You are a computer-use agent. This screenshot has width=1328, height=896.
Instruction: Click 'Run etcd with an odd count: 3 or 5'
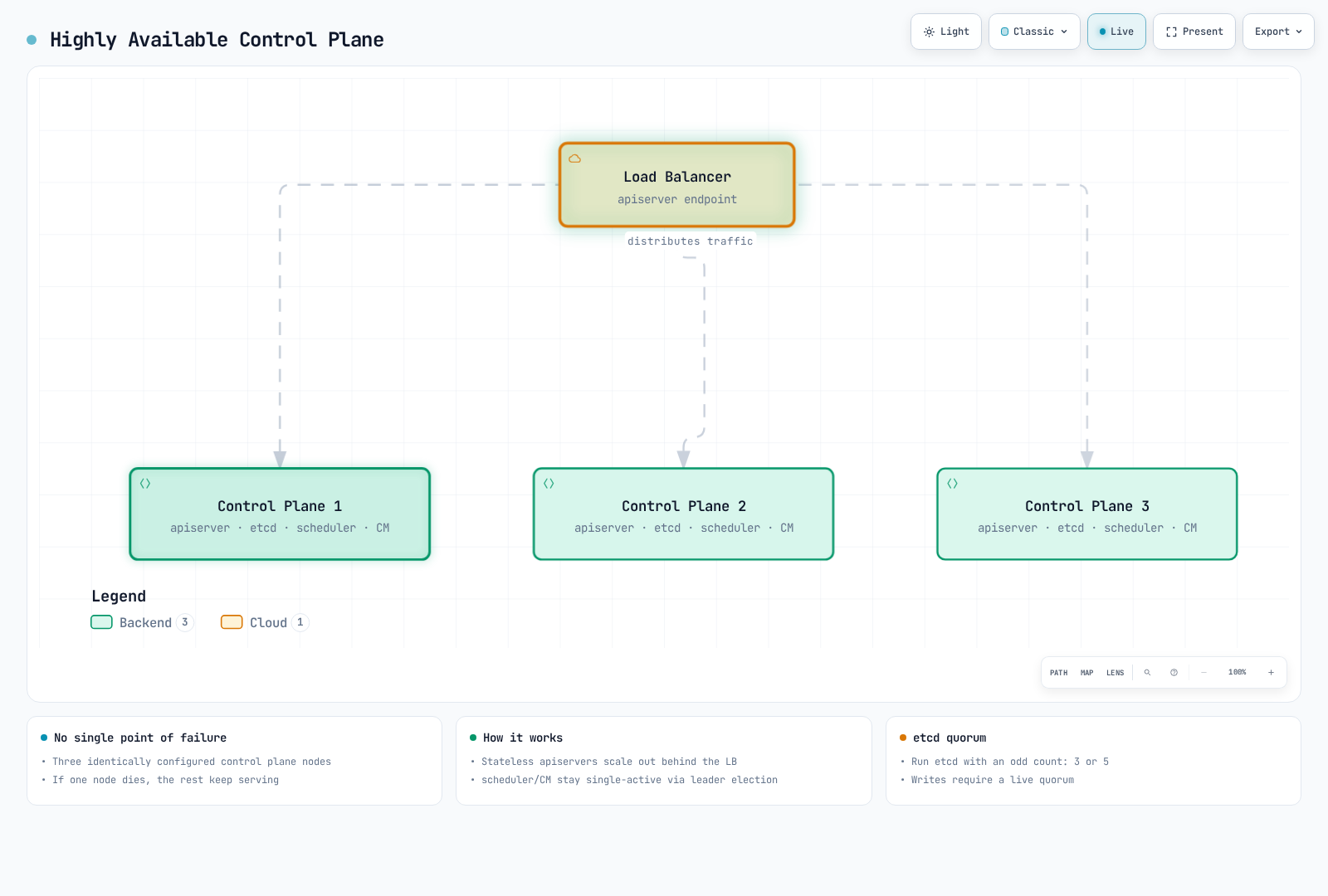[x=1010, y=762]
